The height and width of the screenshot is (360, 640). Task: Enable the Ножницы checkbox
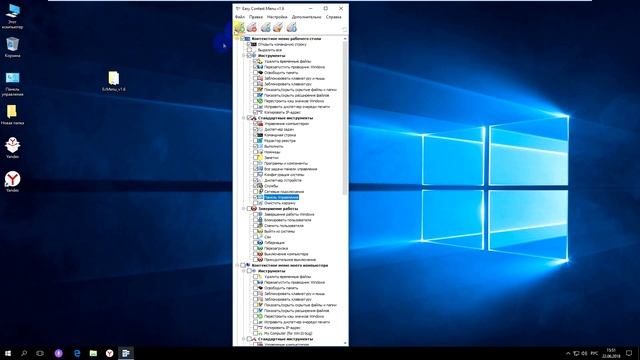click(256, 152)
